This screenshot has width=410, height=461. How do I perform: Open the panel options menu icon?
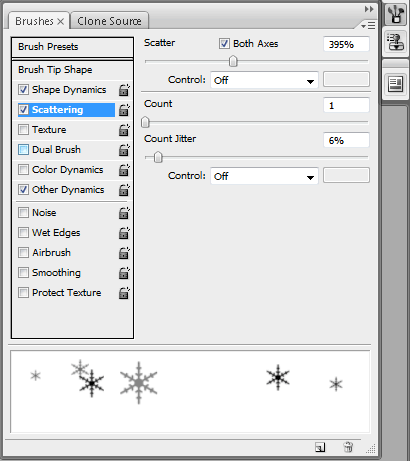coord(368,25)
